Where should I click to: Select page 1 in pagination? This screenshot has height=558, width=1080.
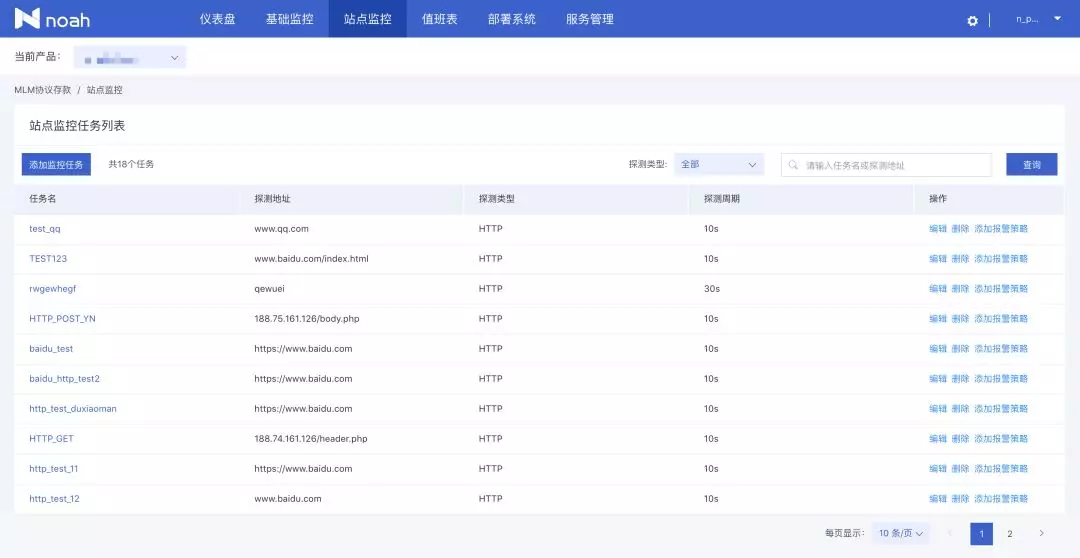(x=982, y=533)
